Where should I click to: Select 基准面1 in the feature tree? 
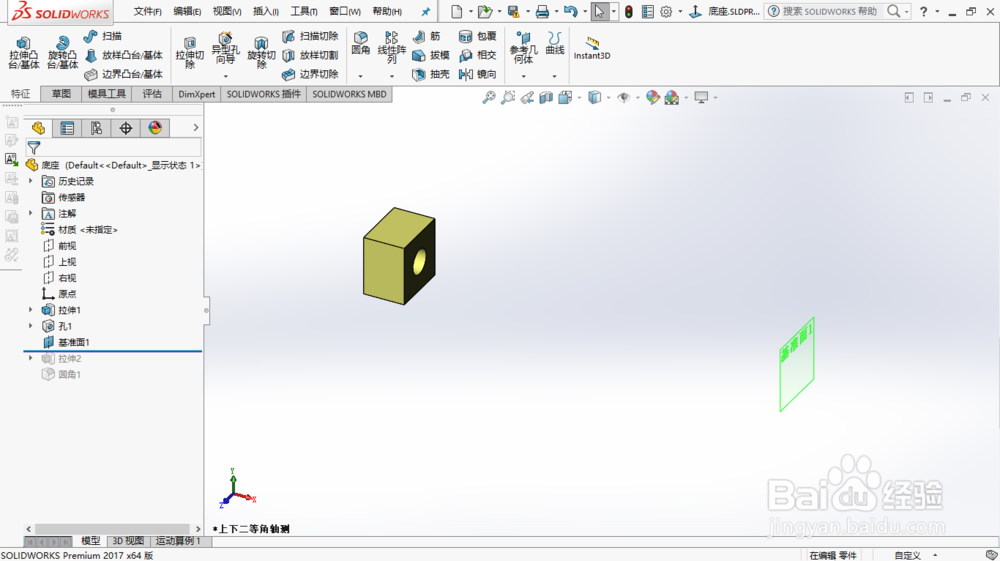coord(66,342)
